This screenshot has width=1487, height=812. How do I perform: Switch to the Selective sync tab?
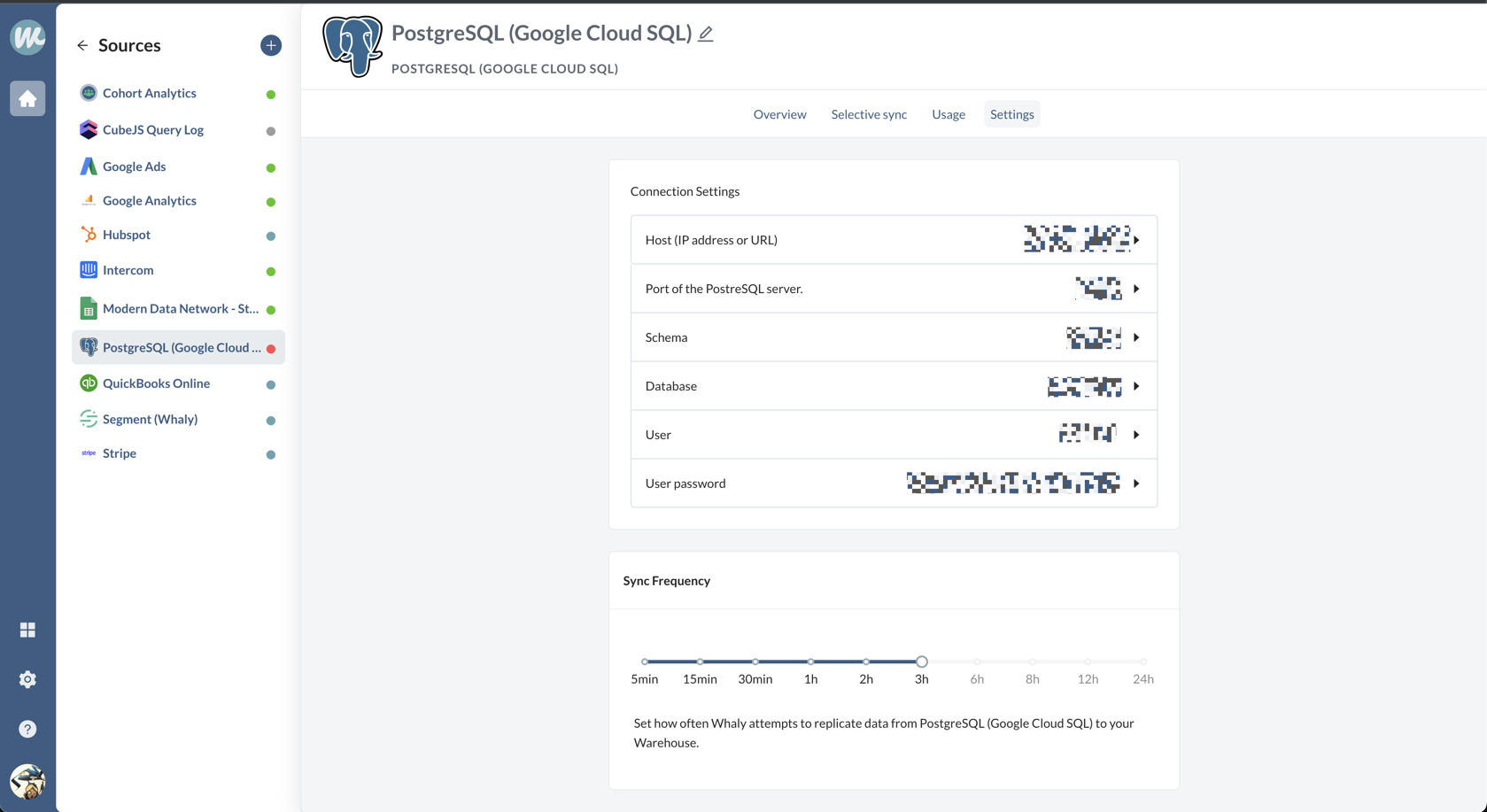pyautogui.click(x=869, y=114)
